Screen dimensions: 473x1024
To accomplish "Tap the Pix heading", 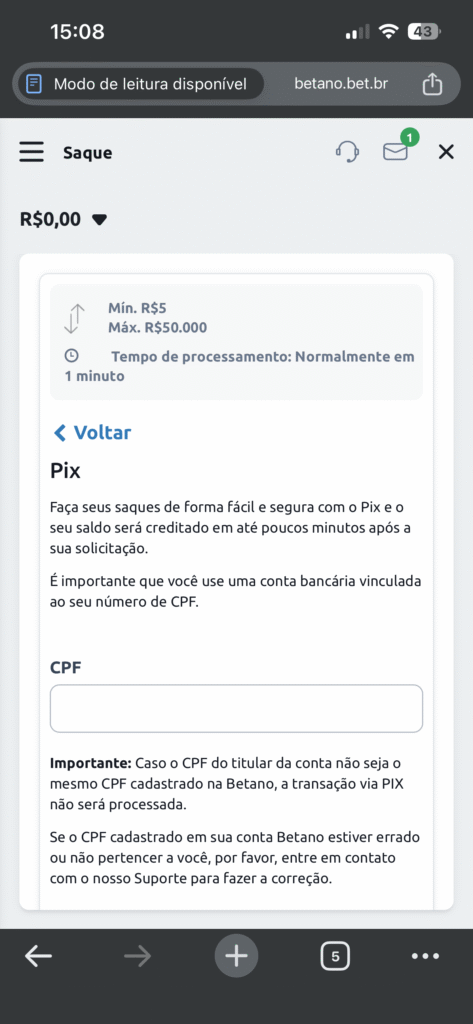I will [x=65, y=471].
